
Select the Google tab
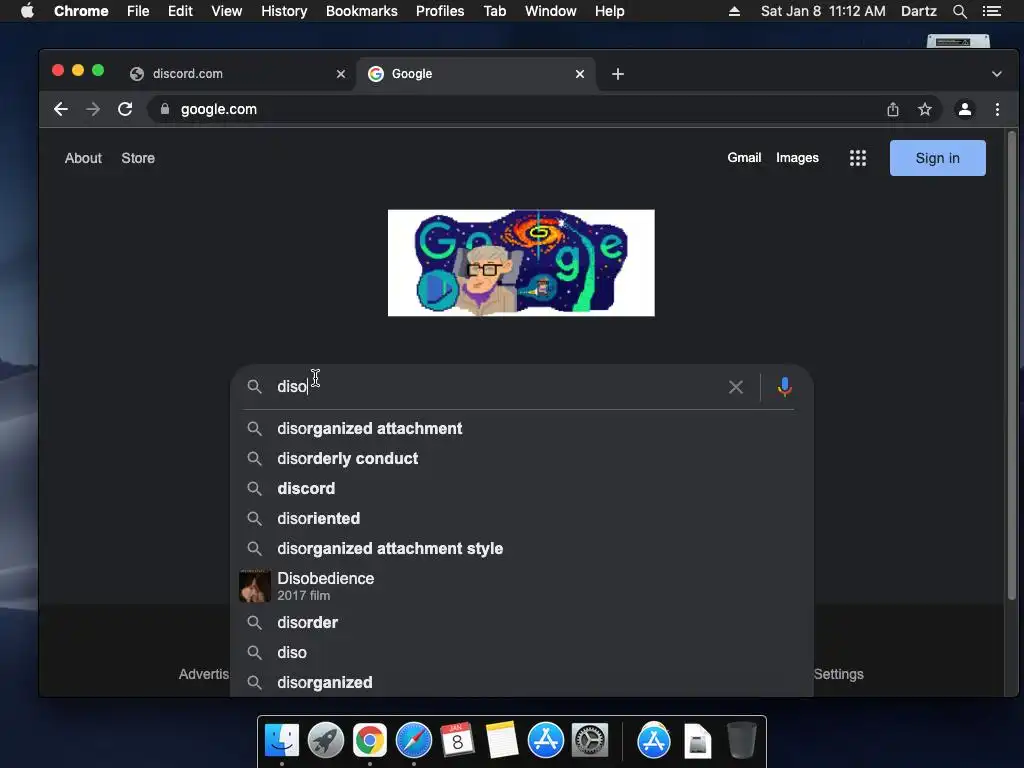477,74
